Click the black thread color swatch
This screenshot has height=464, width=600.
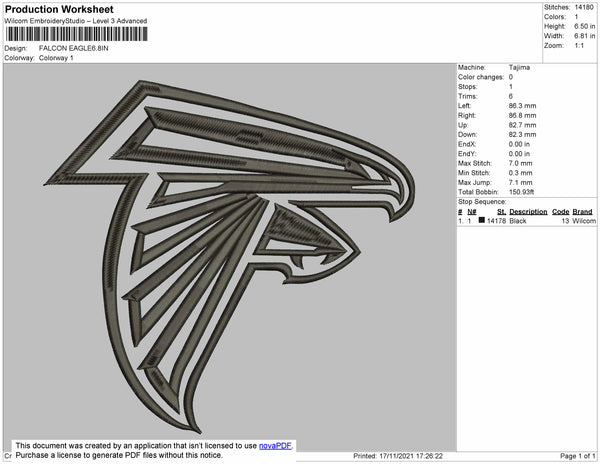482,220
